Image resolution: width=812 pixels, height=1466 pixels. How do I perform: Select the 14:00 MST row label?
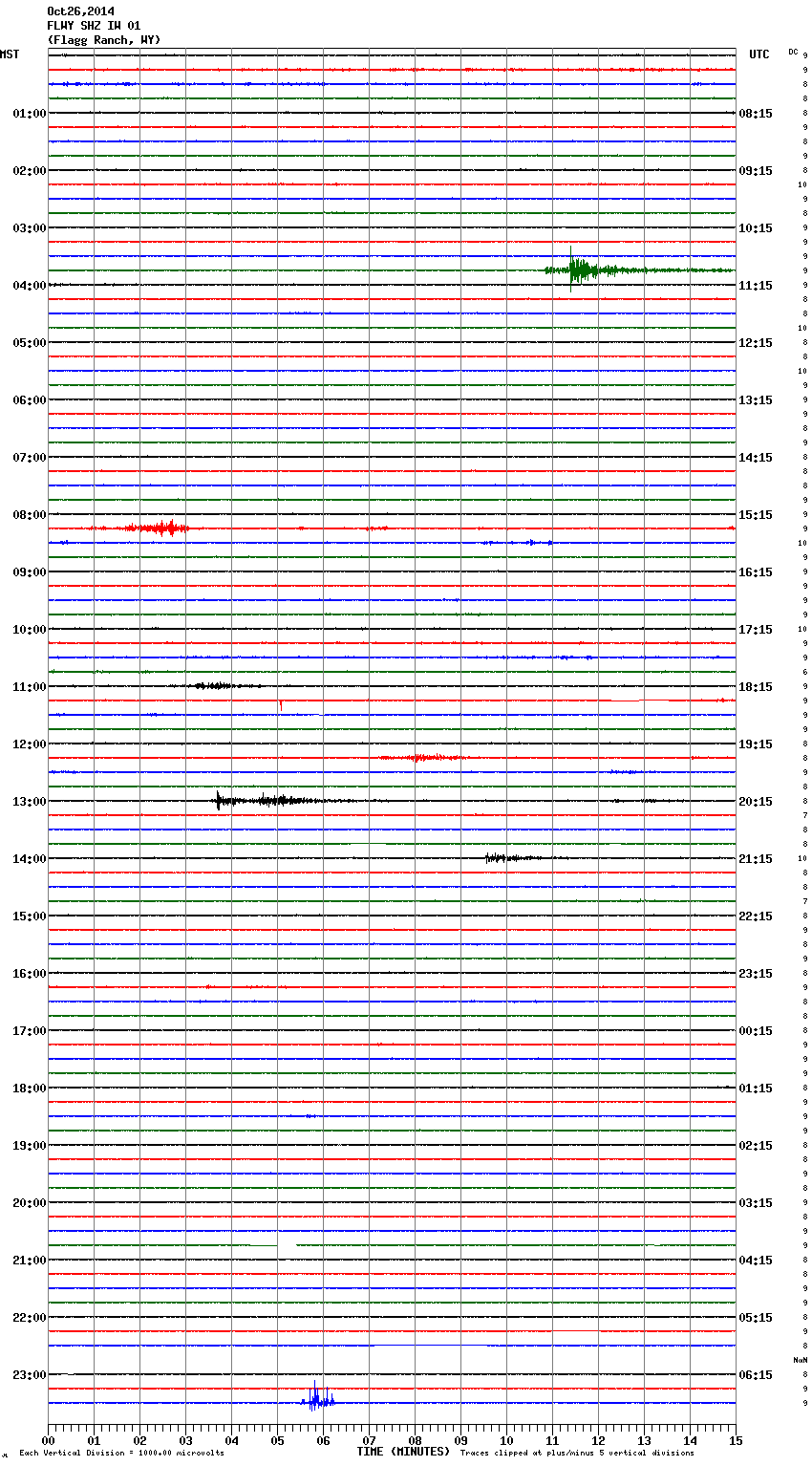(30, 859)
